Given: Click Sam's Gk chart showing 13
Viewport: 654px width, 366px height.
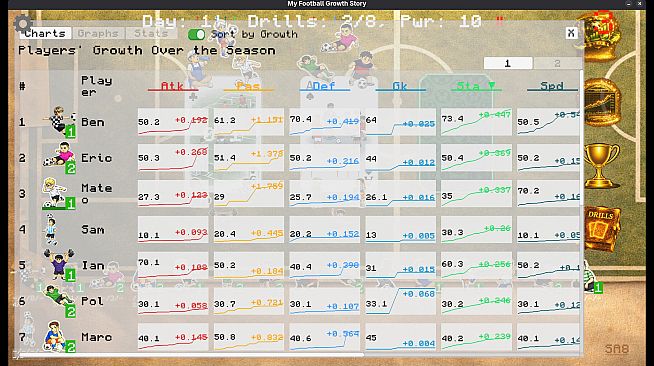Looking at the screenshot, I should 400,229.
